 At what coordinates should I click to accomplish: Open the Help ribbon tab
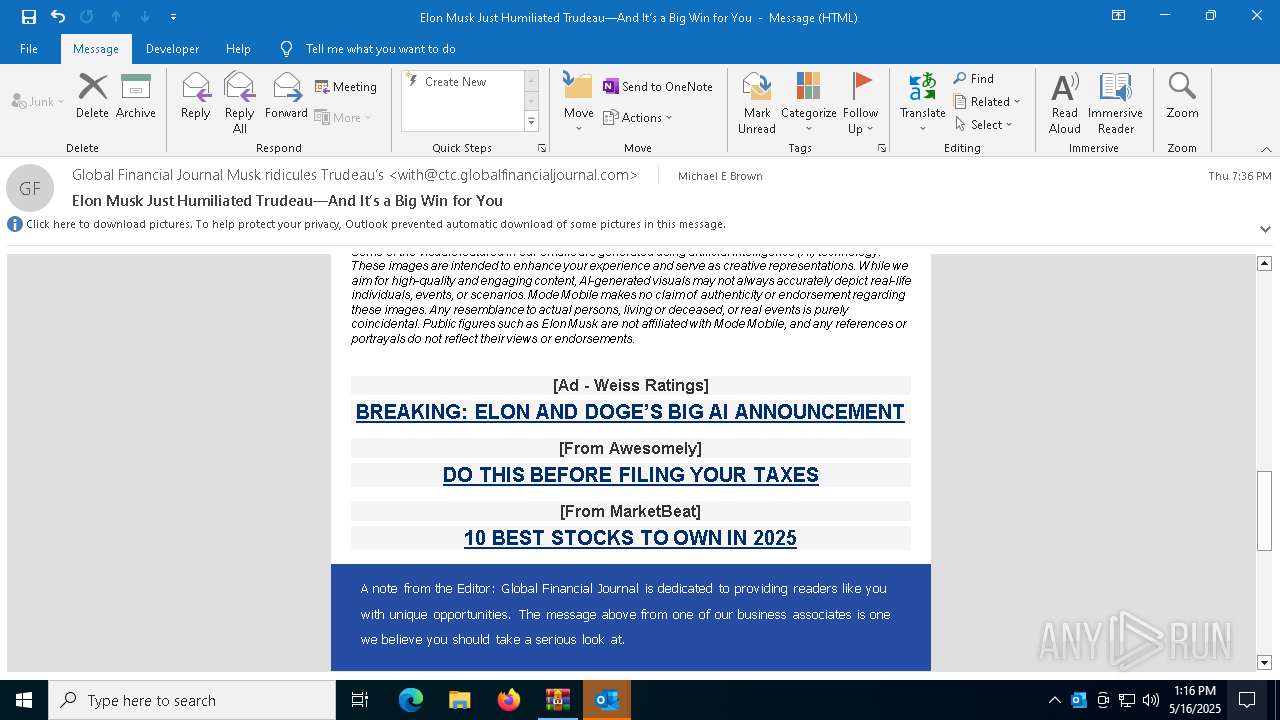click(x=238, y=48)
